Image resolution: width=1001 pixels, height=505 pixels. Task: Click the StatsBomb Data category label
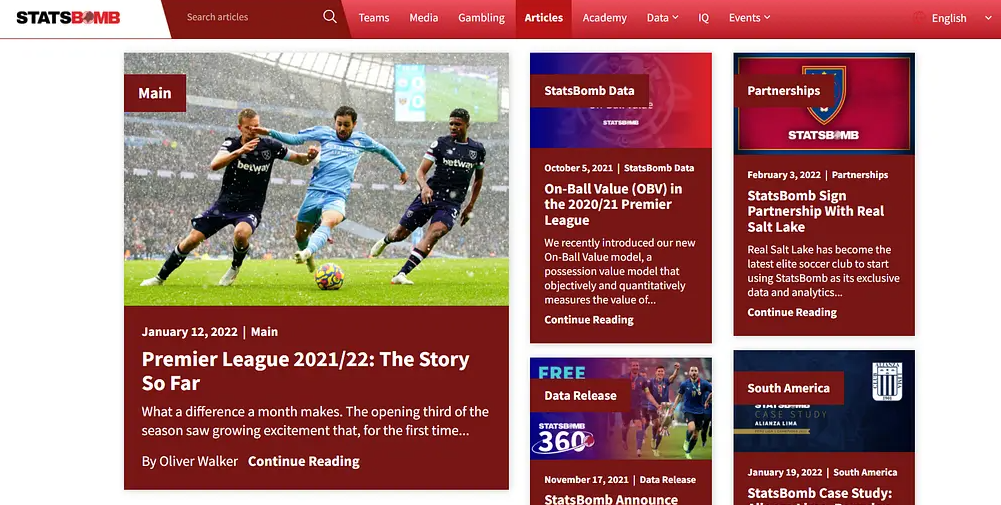point(589,91)
